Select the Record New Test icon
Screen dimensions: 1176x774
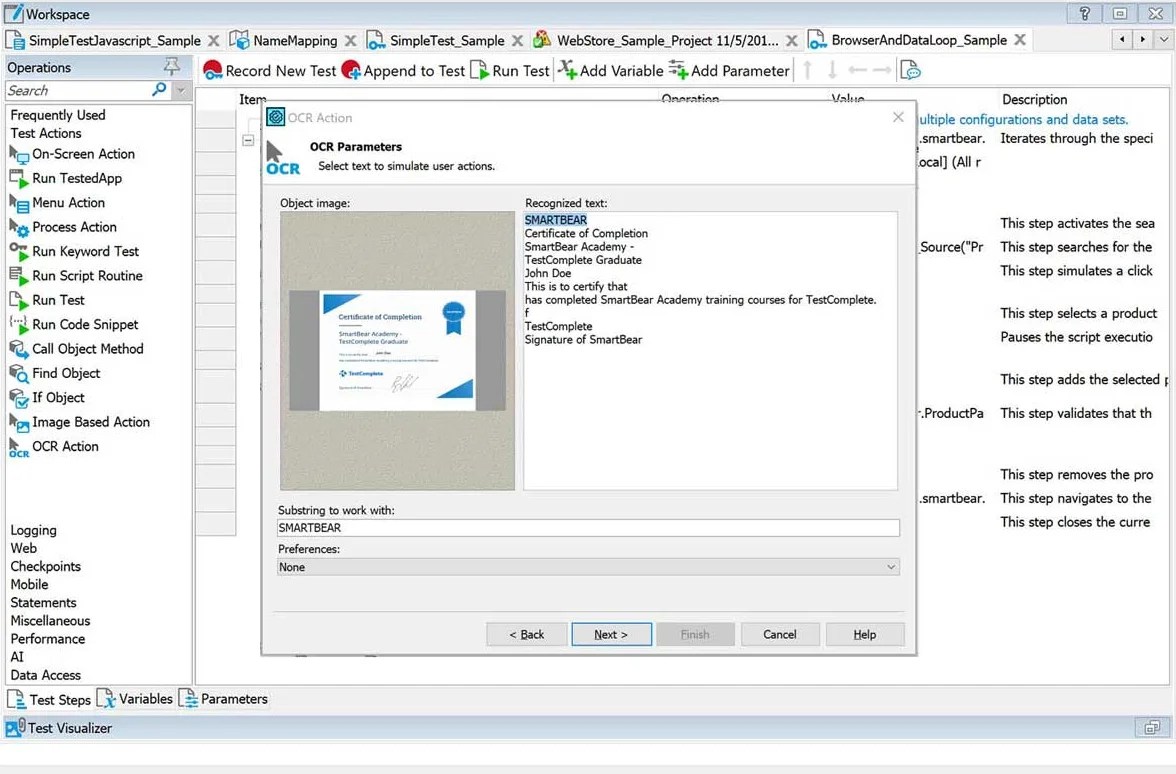coord(213,71)
